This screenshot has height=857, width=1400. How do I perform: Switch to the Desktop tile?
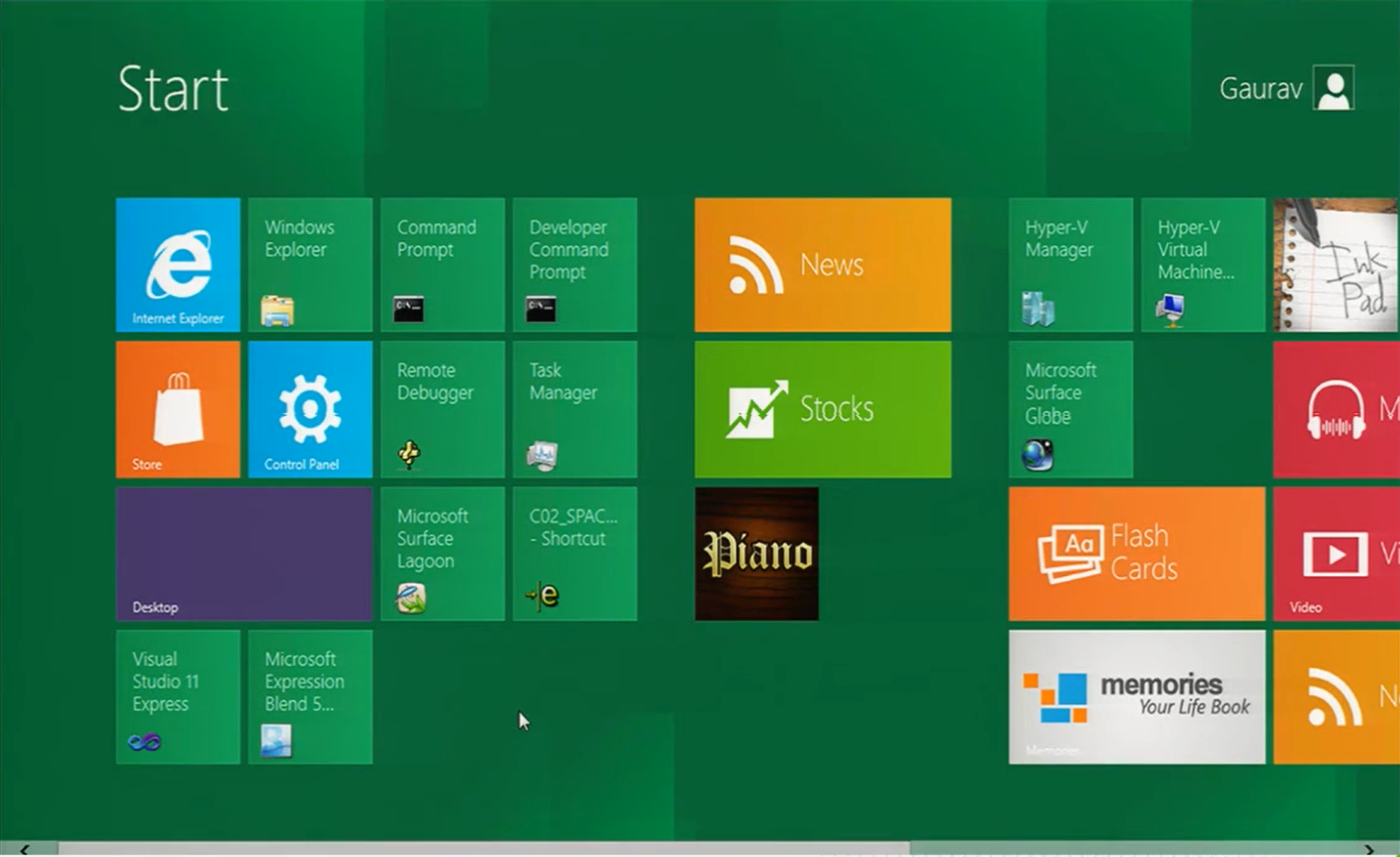(x=244, y=554)
